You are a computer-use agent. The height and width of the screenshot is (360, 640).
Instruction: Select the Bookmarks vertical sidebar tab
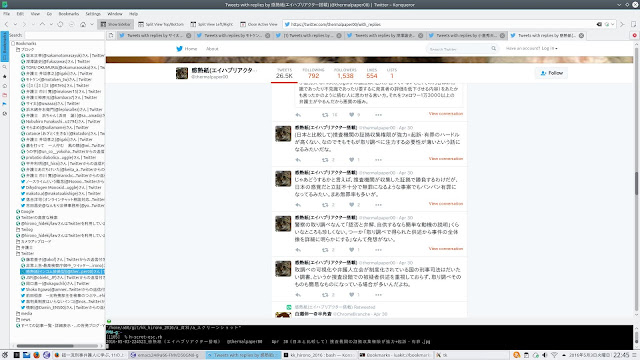(x=4, y=47)
